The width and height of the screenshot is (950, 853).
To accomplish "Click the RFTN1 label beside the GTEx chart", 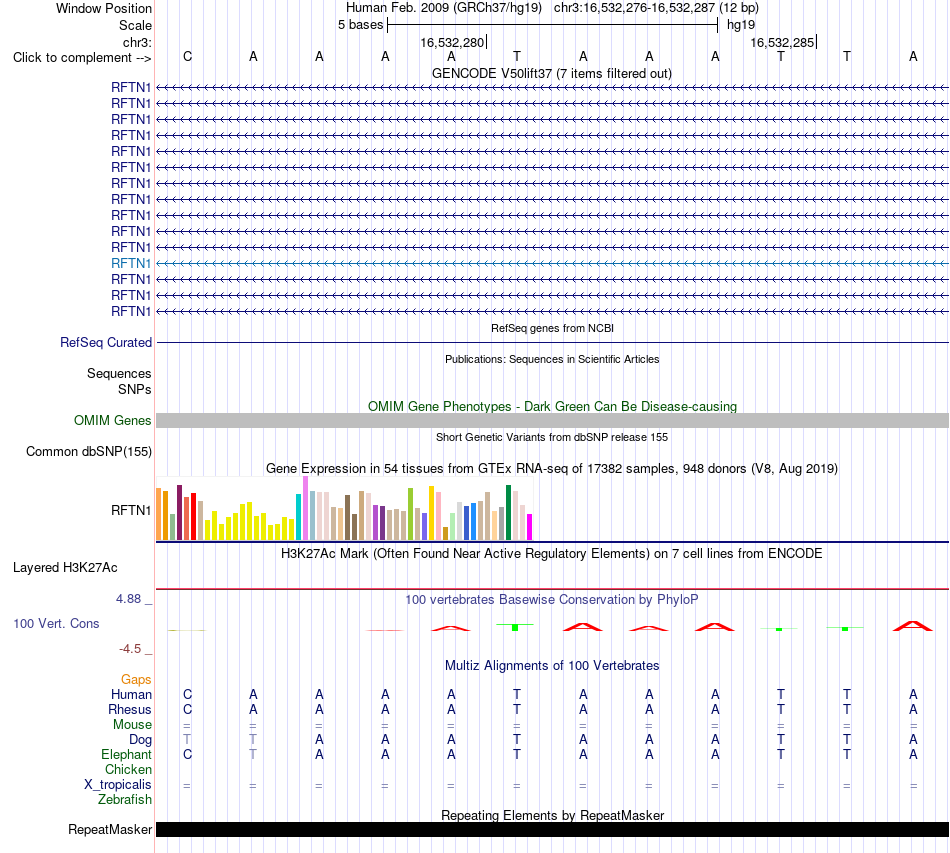I will [x=130, y=511].
